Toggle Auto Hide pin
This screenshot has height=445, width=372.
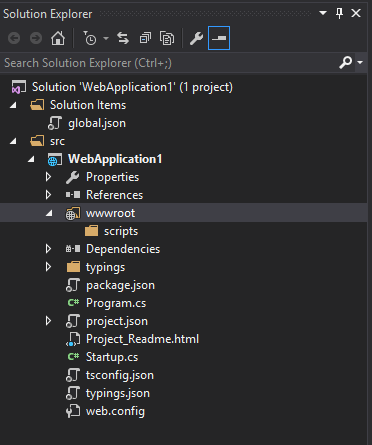(x=339, y=13)
